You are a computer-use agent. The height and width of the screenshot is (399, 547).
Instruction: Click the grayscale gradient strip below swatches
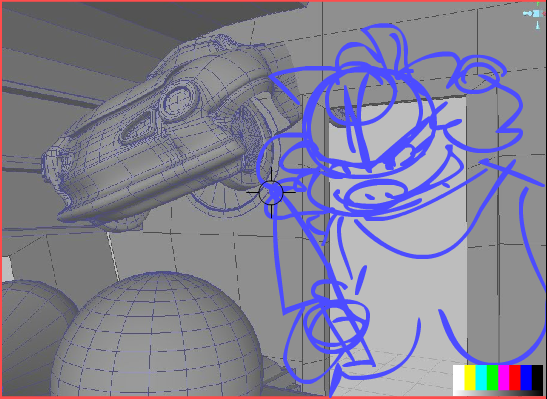pyautogui.click(x=498, y=393)
